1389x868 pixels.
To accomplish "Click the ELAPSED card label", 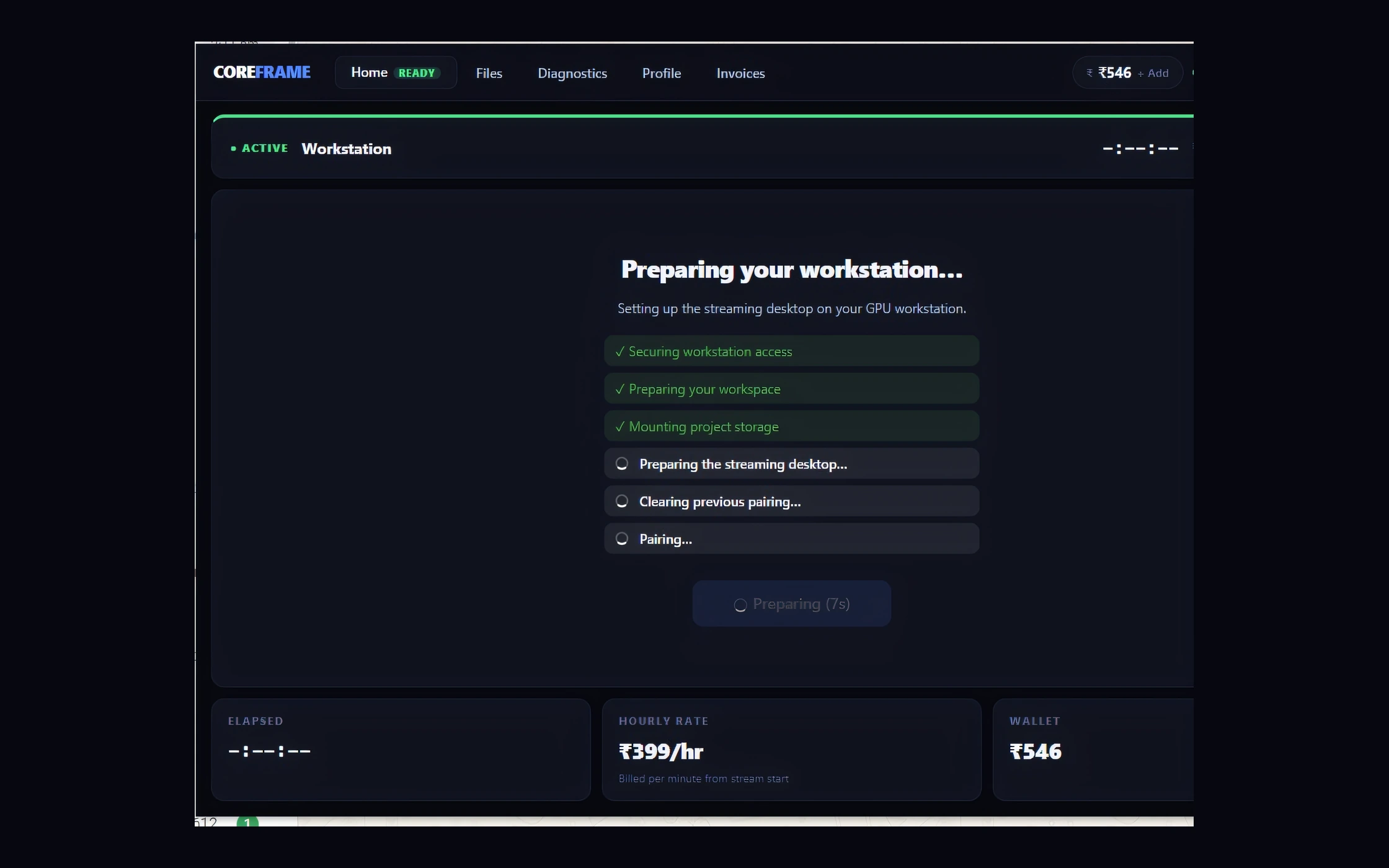I will click(x=255, y=721).
